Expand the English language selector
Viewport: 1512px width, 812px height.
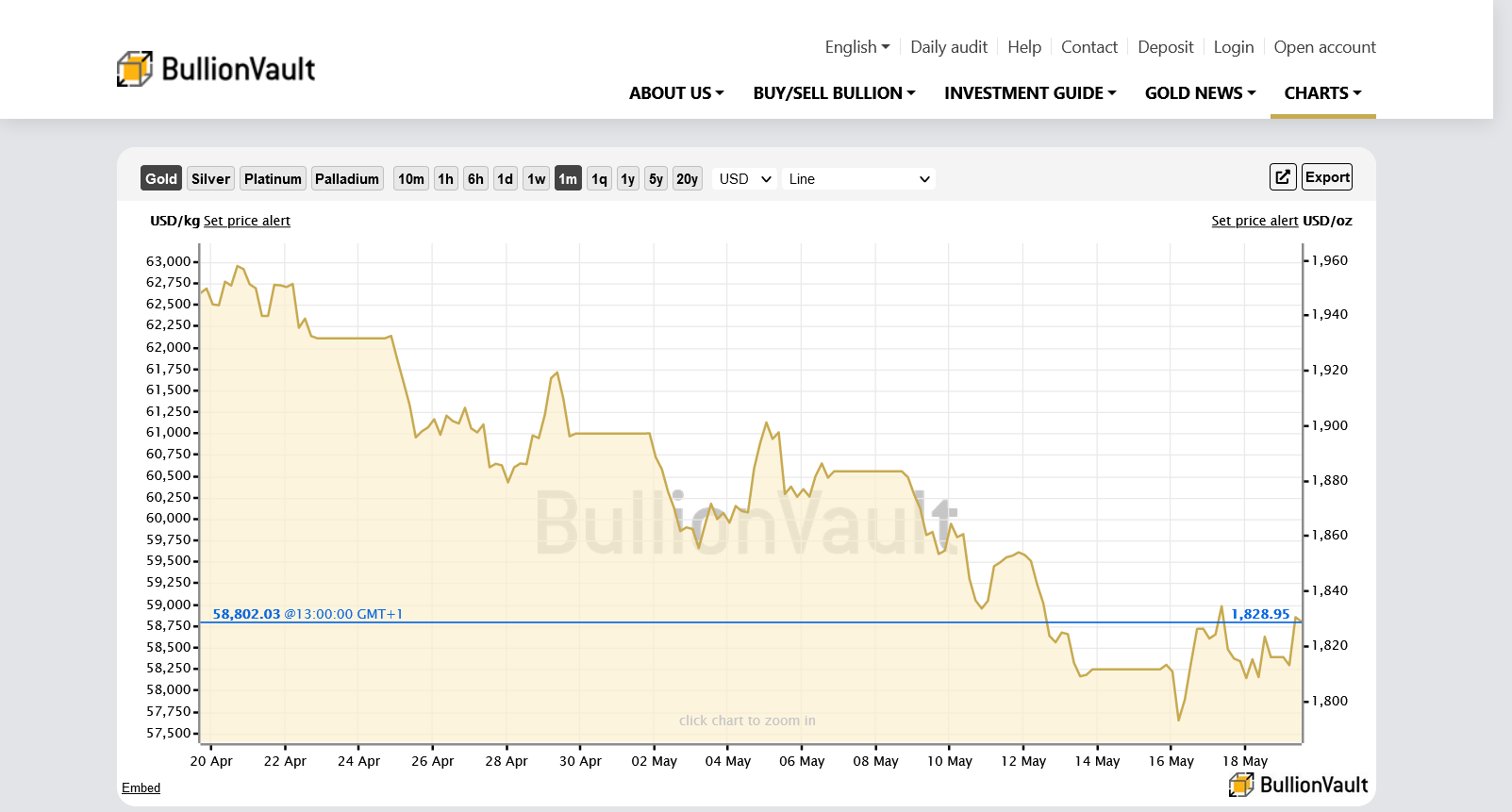tap(856, 47)
